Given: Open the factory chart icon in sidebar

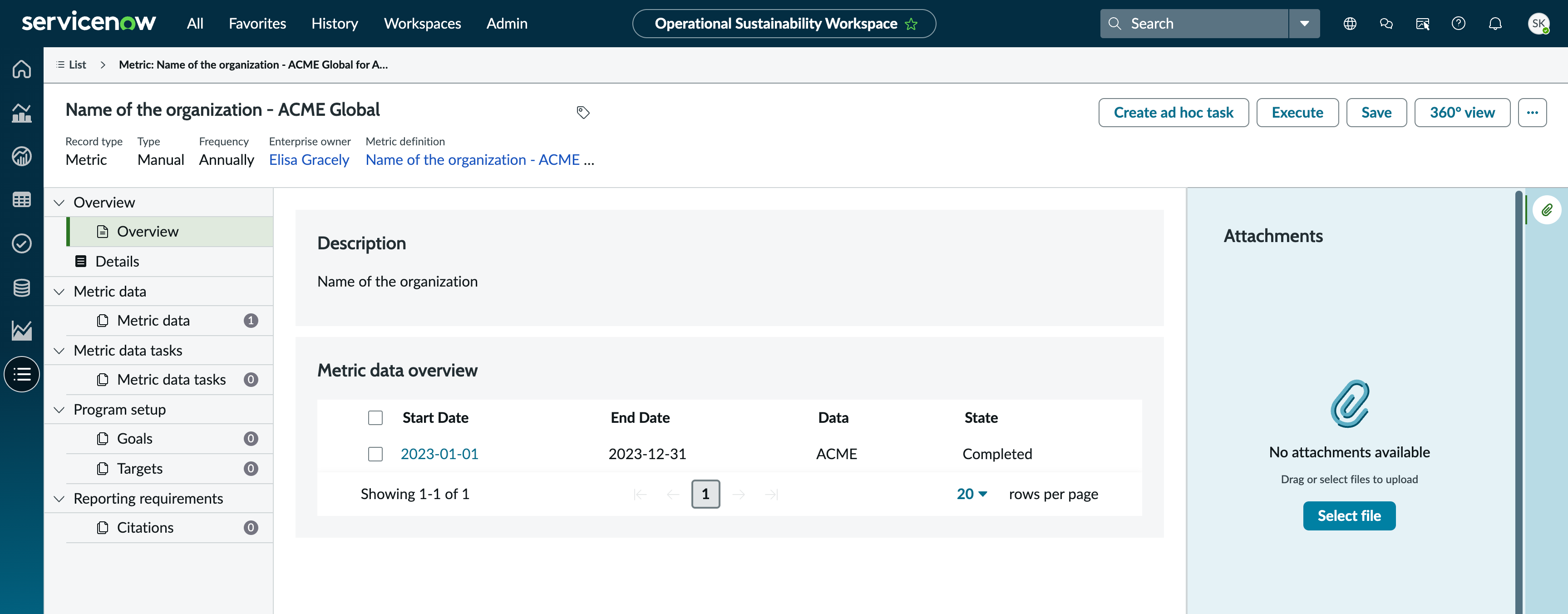Looking at the screenshot, I should tap(22, 113).
